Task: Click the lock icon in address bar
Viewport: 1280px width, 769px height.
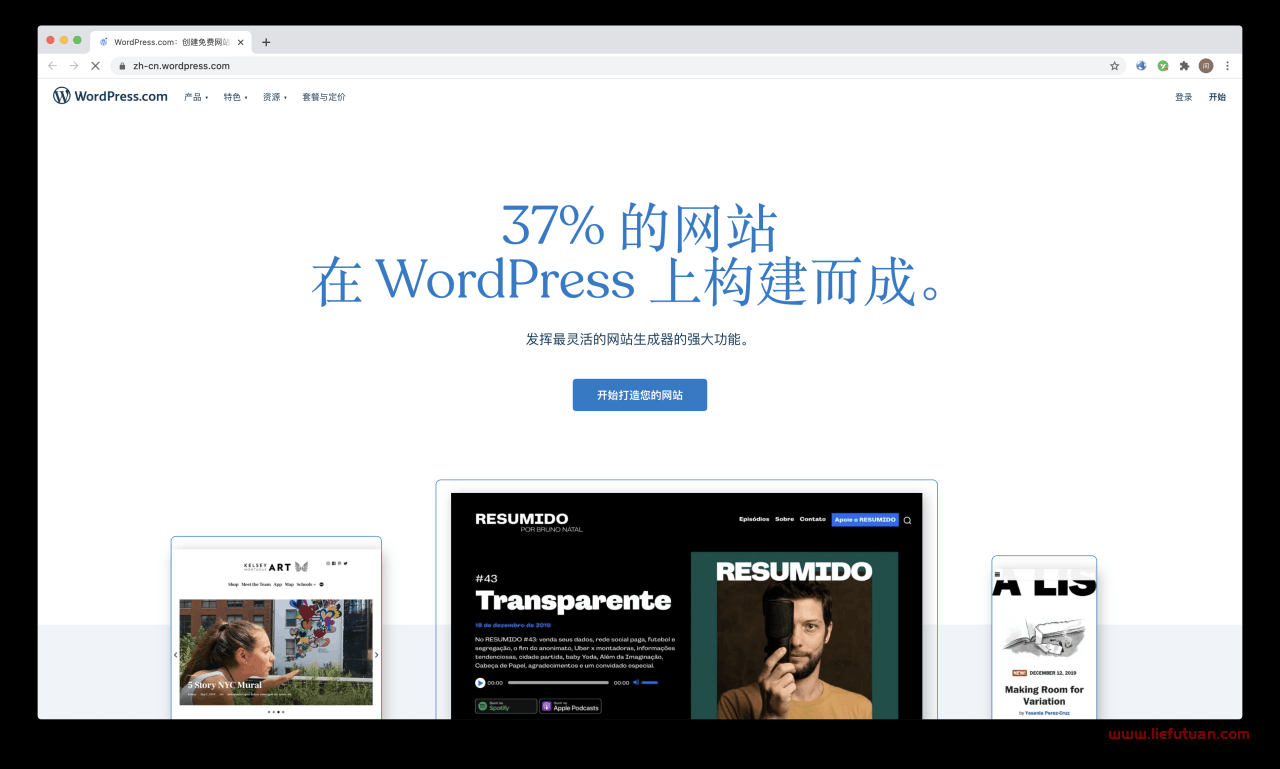Action: tap(123, 66)
